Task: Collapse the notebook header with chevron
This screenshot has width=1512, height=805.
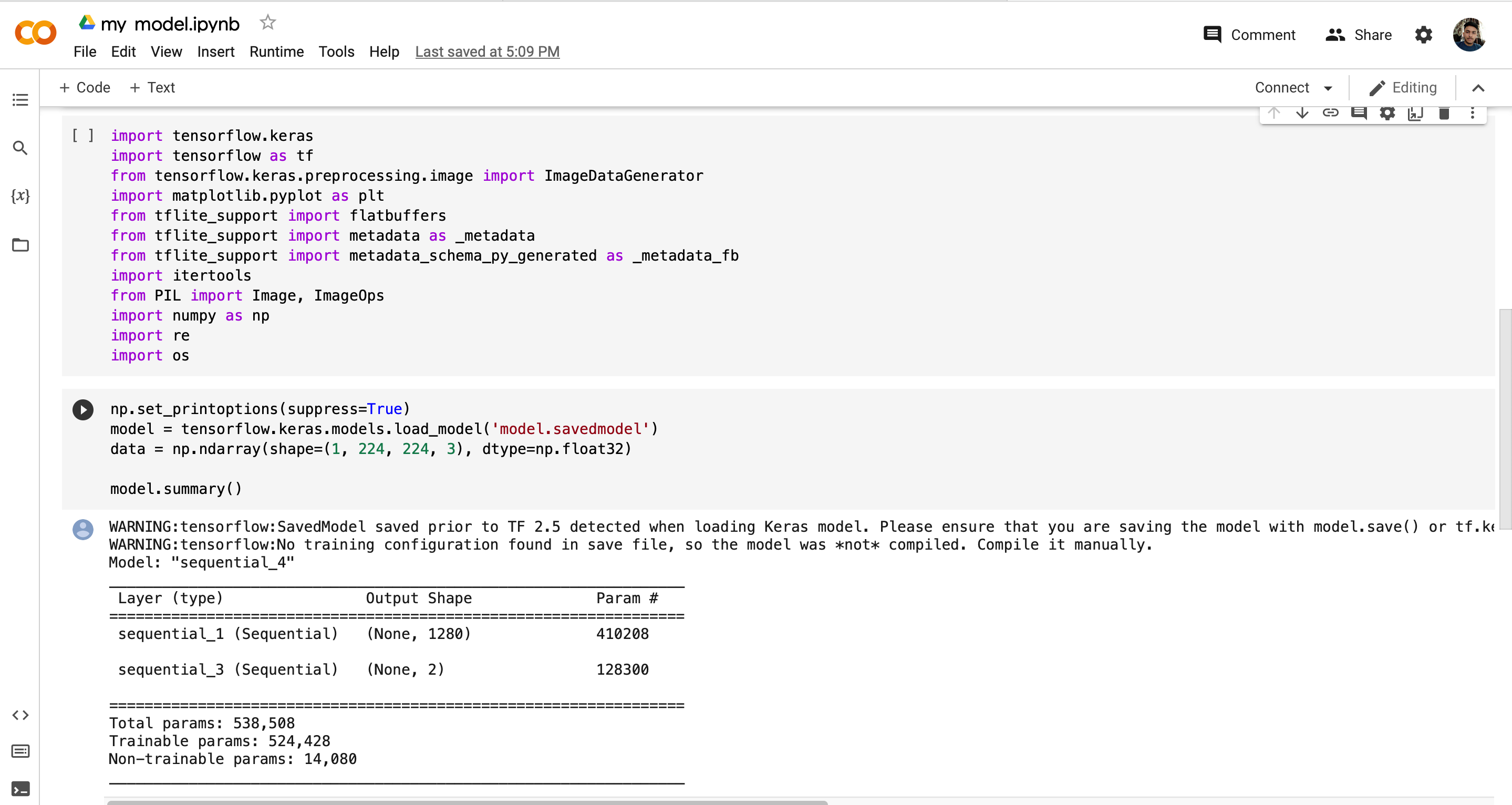Action: [x=1478, y=87]
